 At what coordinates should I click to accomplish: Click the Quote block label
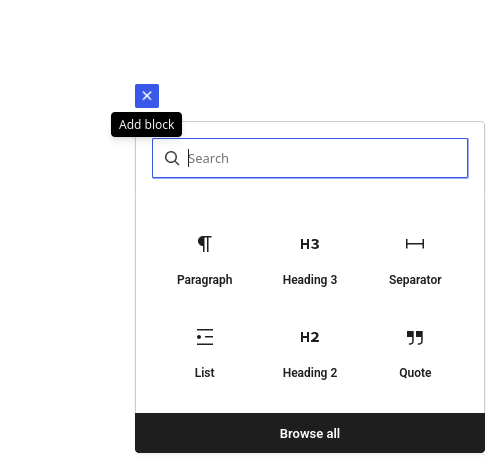tap(415, 373)
